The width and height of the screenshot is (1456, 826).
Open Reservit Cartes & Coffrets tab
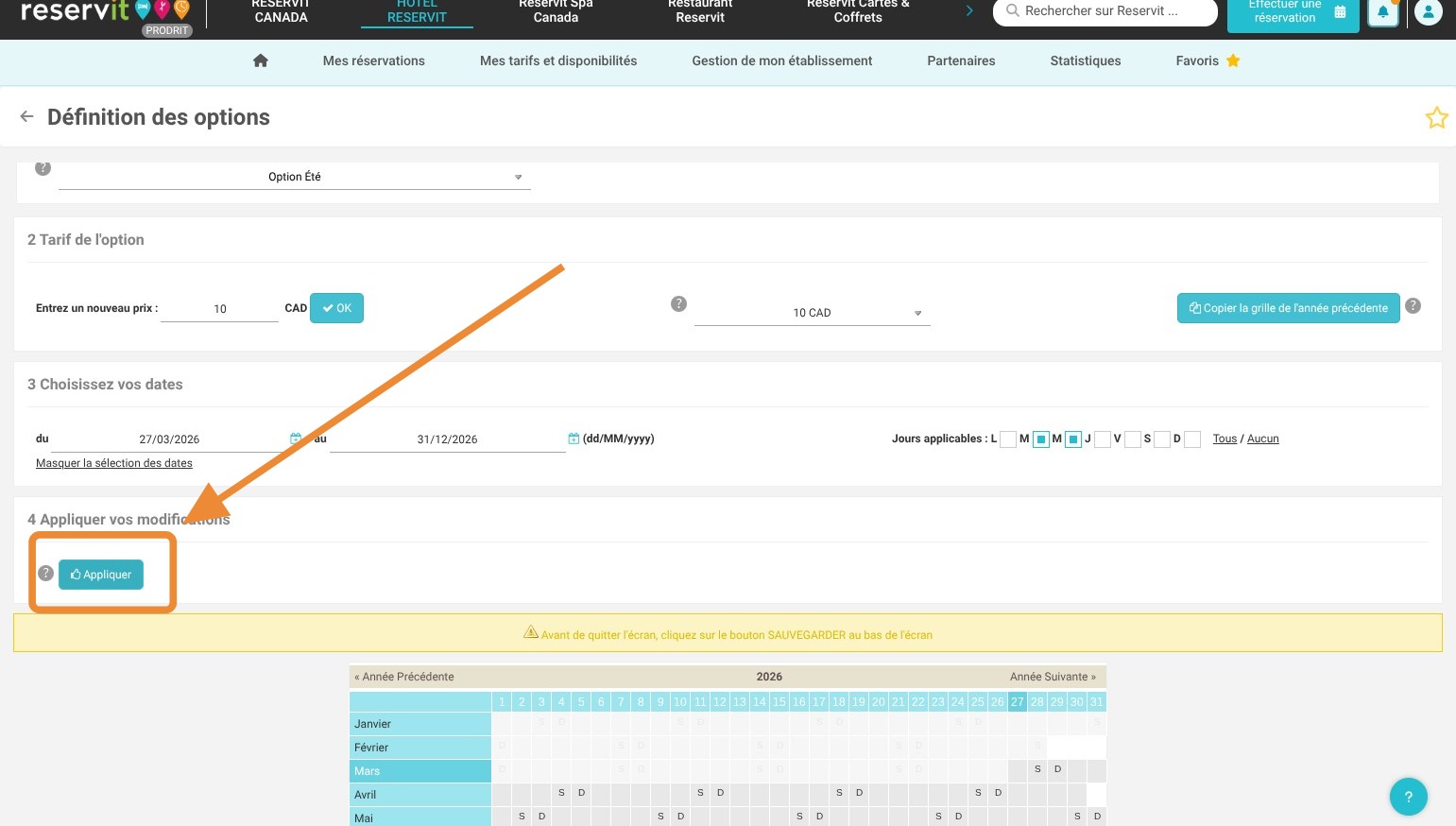click(x=858, y=11)
